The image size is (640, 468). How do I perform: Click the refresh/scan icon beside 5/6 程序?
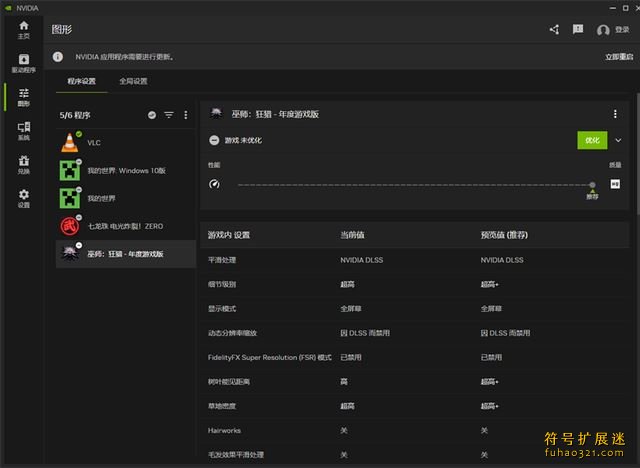coord(152,115)
